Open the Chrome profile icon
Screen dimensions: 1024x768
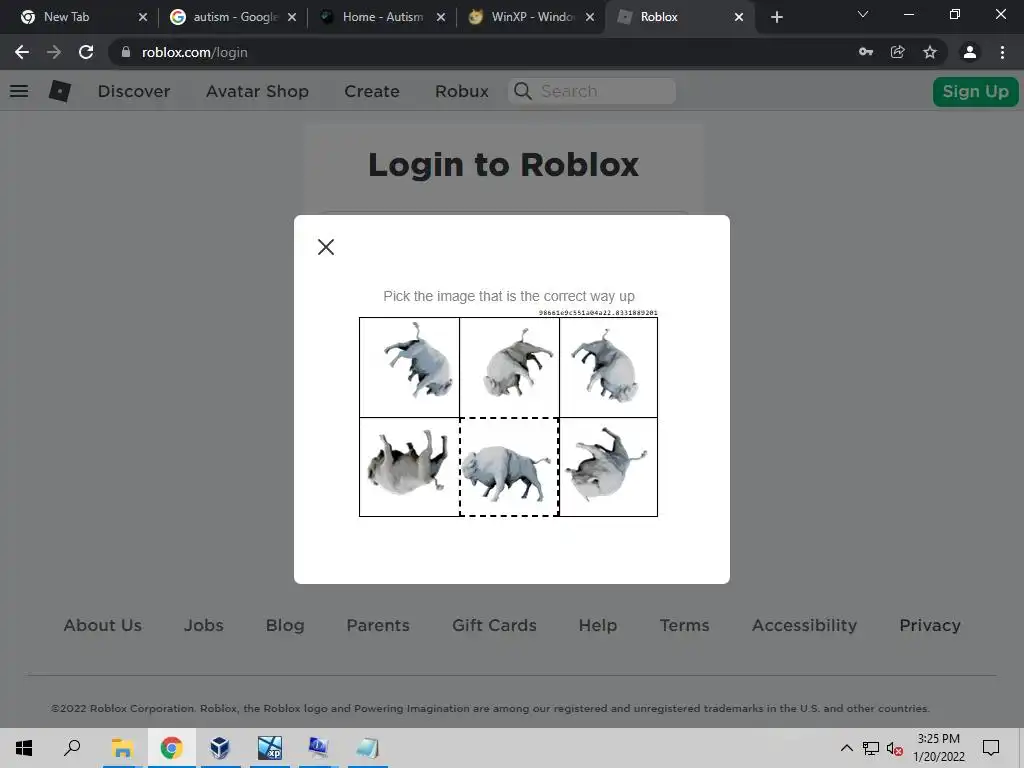pos(970,52)
